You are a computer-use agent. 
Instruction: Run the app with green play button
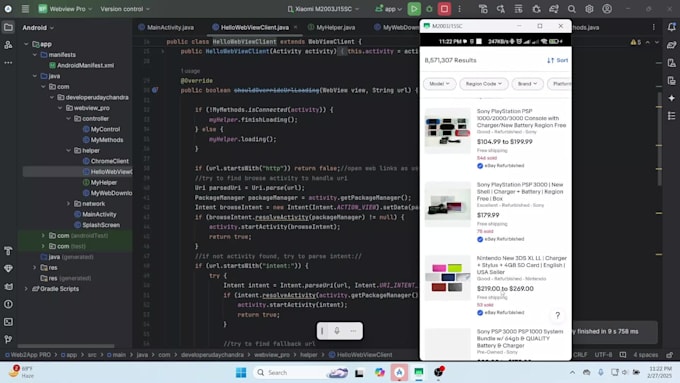(414, 9)
